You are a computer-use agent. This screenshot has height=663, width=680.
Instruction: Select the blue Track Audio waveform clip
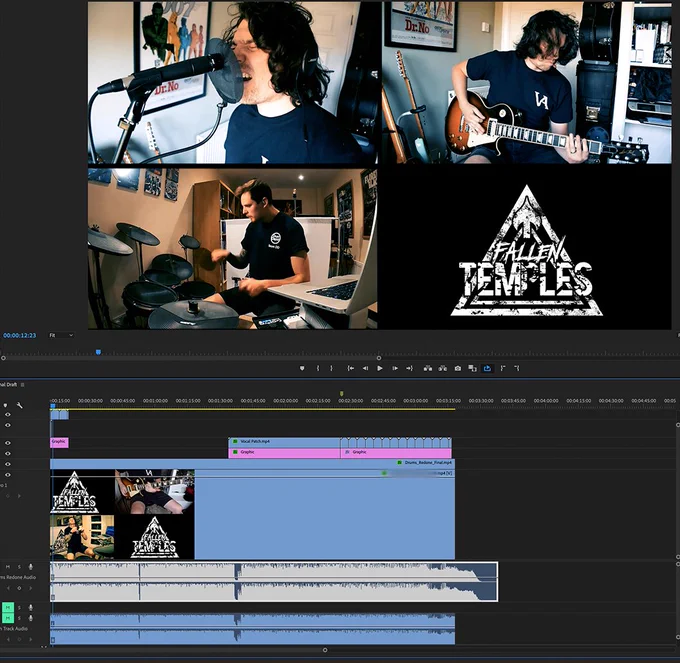click(252, 629)
